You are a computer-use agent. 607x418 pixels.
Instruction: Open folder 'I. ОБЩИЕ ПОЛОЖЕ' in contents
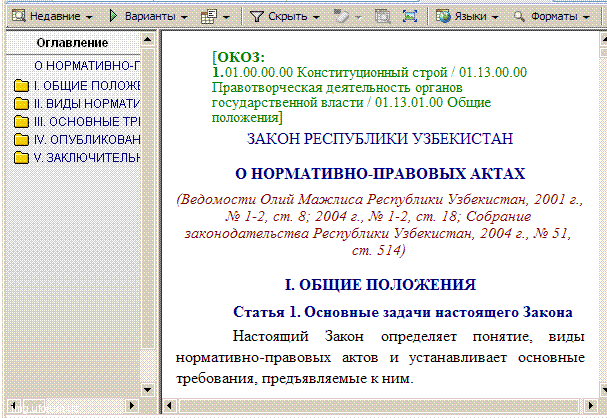tap(86, 84)
